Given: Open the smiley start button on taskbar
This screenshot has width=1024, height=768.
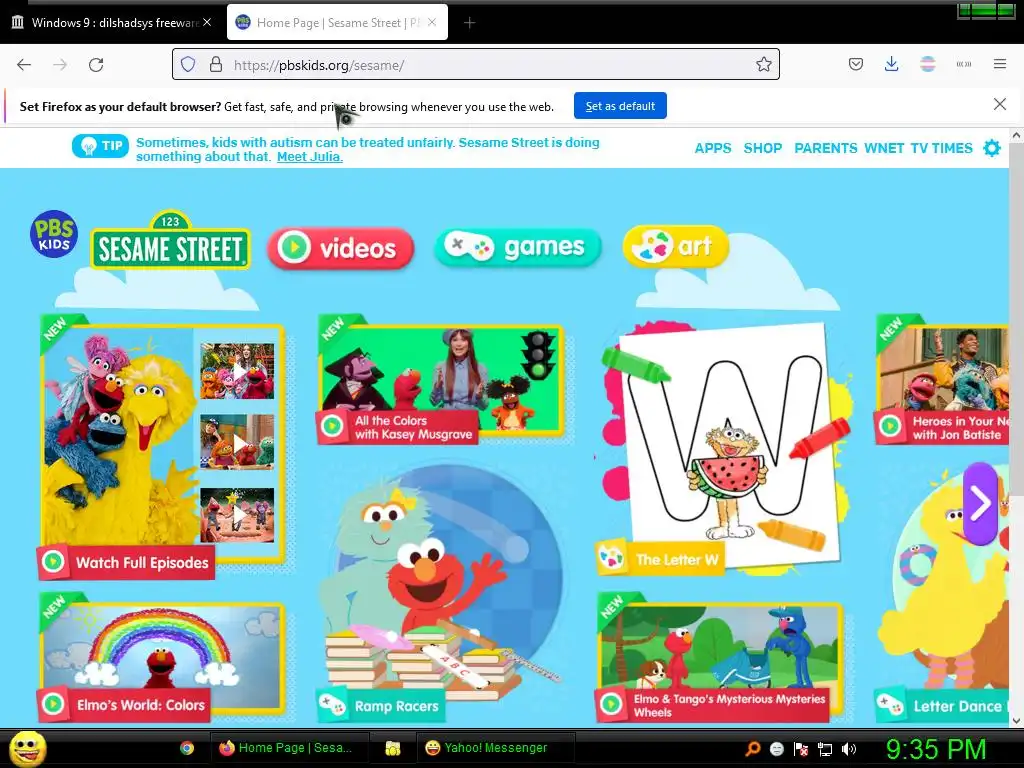Looking at the screenshot, I should coord(28,748).
